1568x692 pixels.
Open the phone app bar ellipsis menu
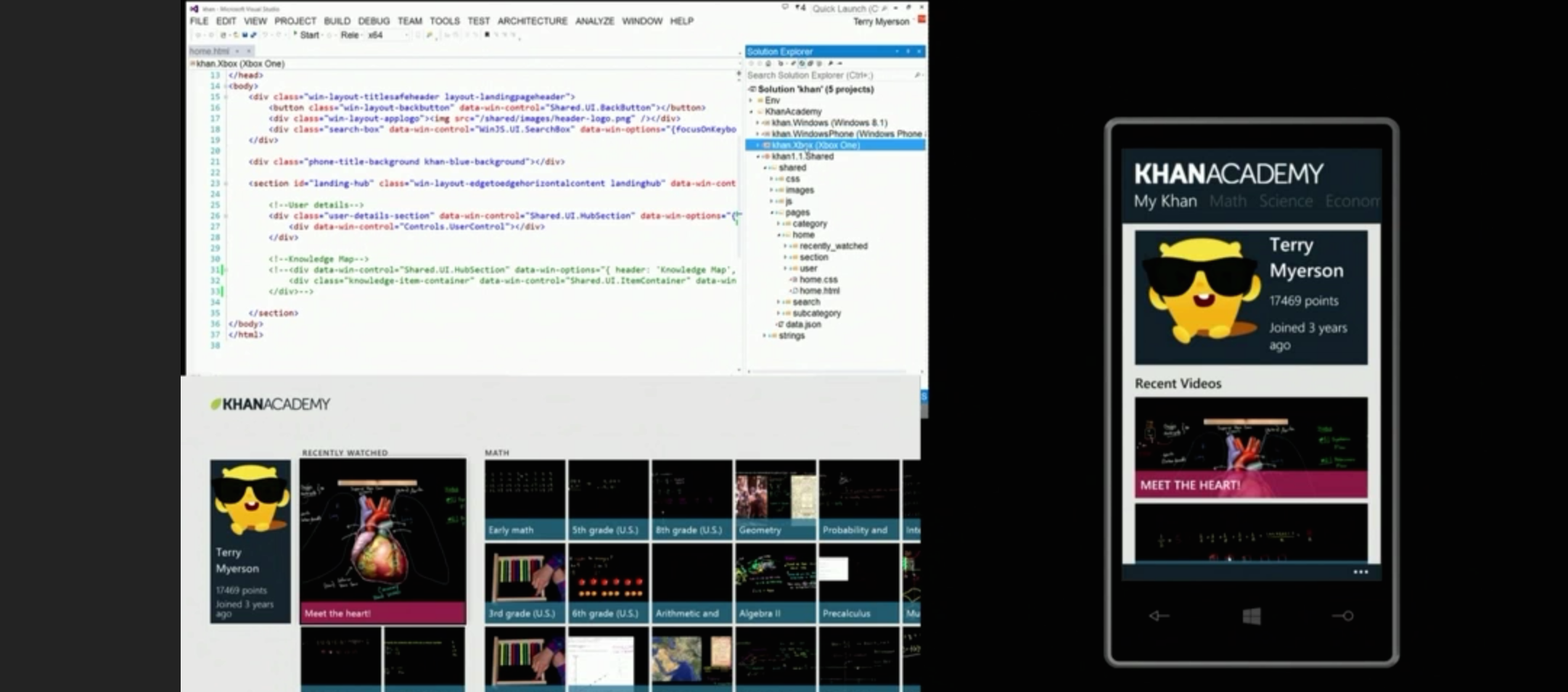1360,572
